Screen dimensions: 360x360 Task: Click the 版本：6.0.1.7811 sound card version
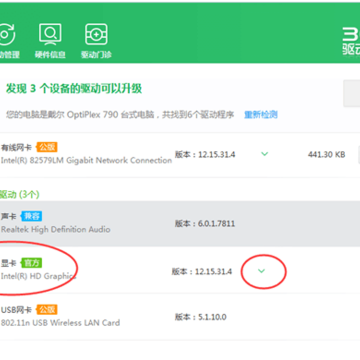point(205,223)
